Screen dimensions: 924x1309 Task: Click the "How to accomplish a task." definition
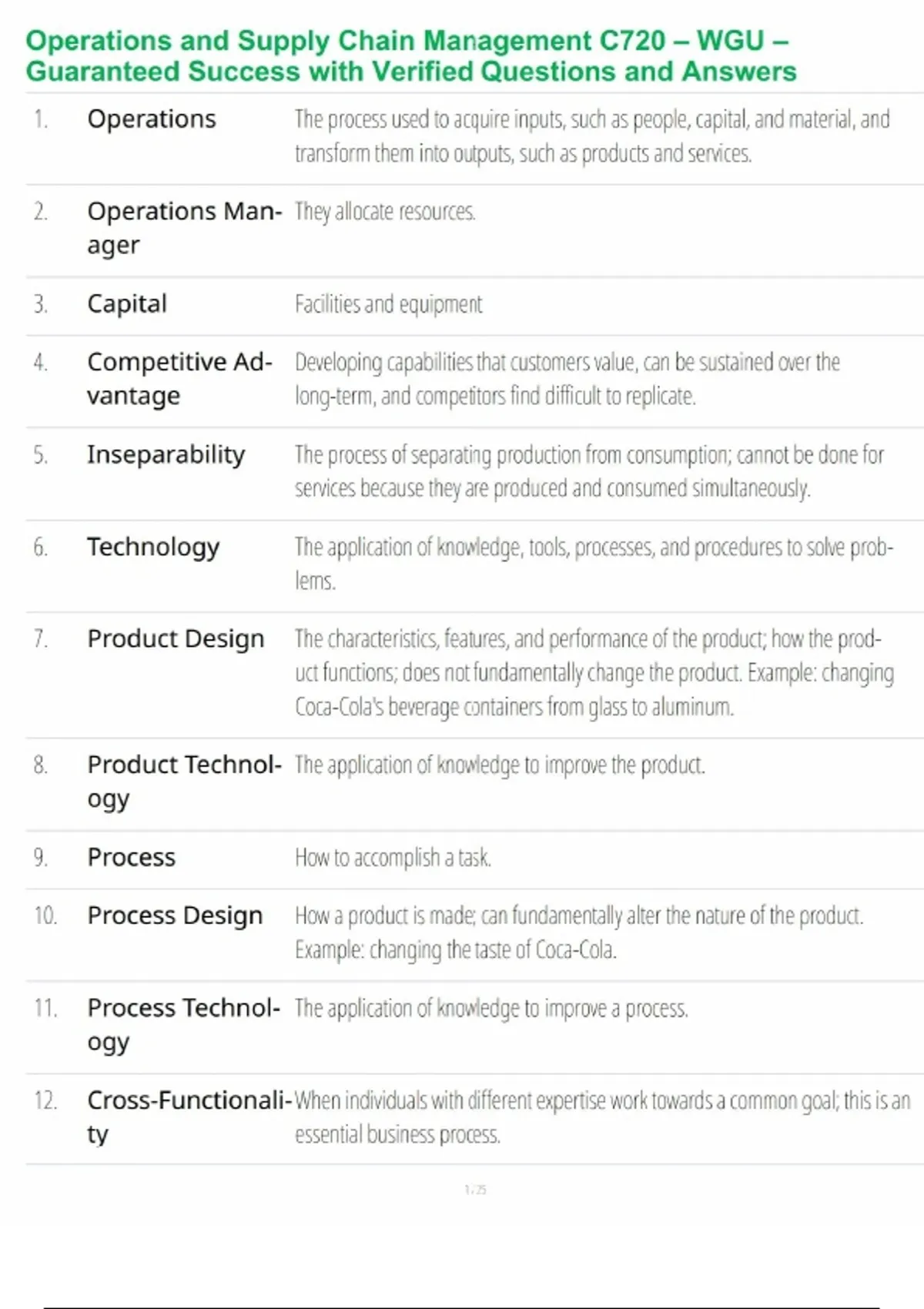(393, 858)
